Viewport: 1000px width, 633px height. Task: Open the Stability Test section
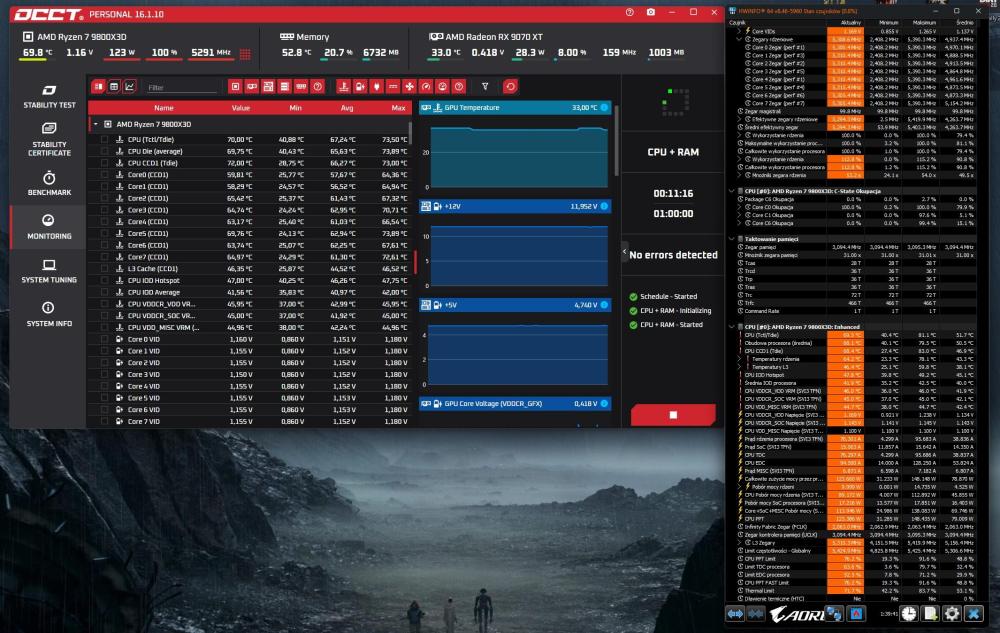tap(49, 96)
